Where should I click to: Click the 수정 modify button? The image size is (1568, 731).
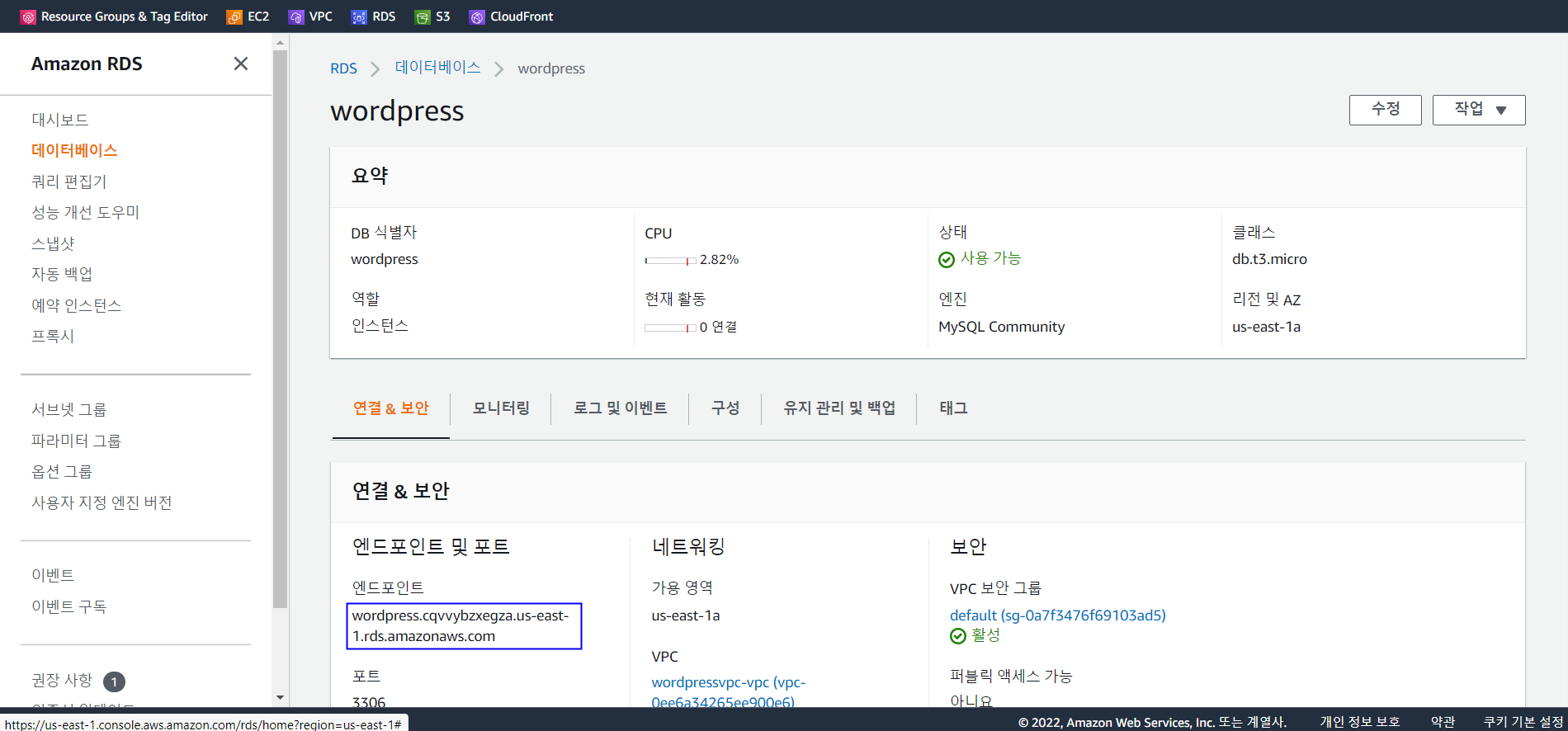tap(1386, 110)
